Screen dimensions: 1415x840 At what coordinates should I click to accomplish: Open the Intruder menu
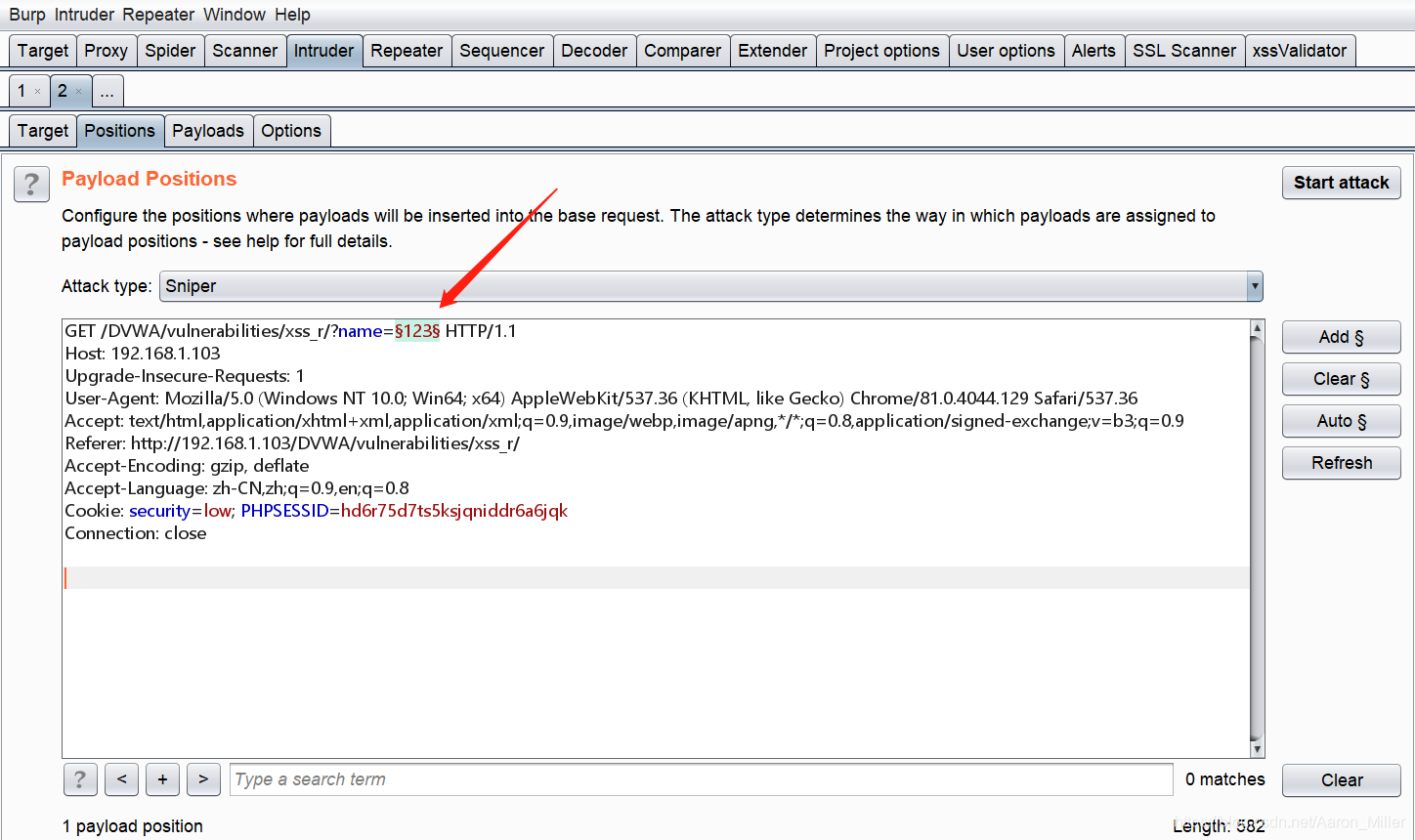[85, 15]
